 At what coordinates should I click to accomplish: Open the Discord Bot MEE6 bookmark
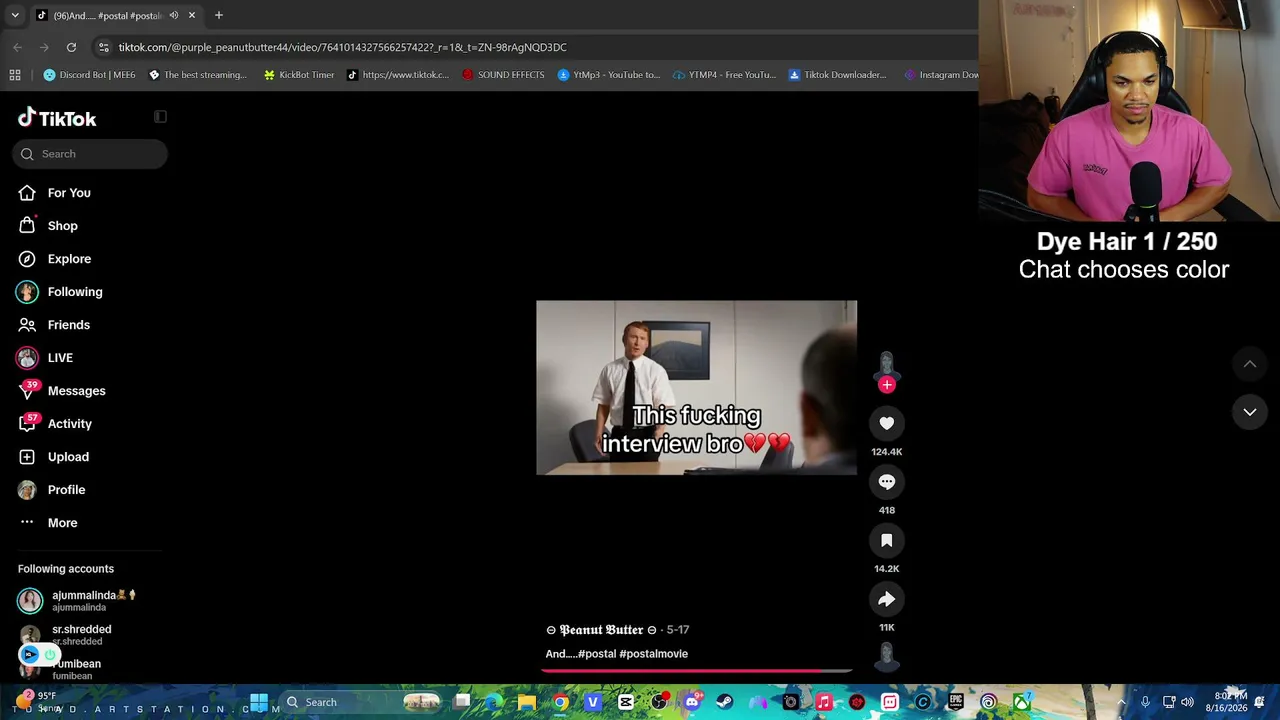89,75
